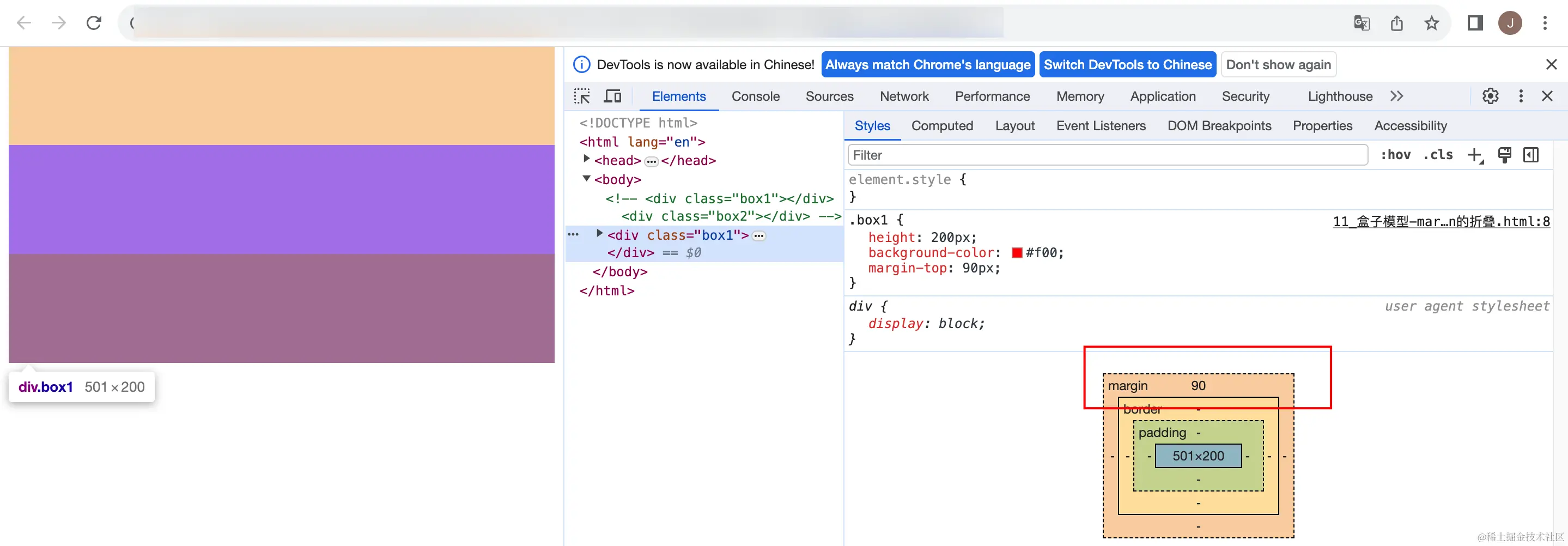This screenshot has width=1568, height=546.
Task: Collapse the body element node
Action: point(586,178)
